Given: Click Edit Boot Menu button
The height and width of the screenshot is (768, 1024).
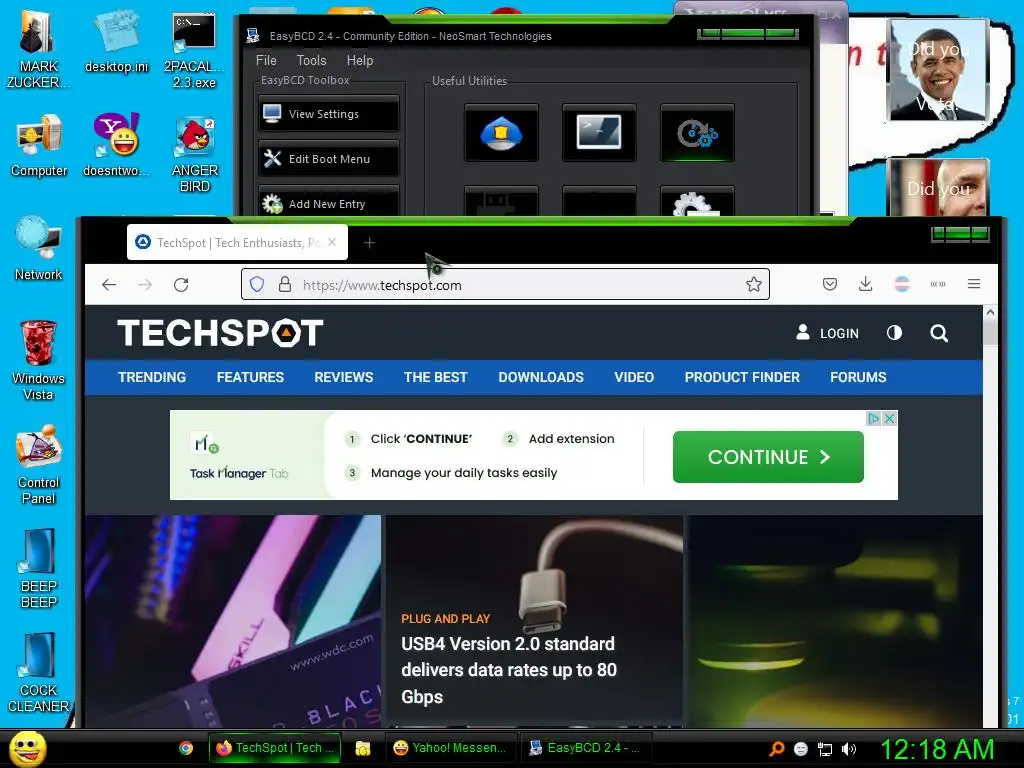Looking at the screenshot, I should coord(328,159).
